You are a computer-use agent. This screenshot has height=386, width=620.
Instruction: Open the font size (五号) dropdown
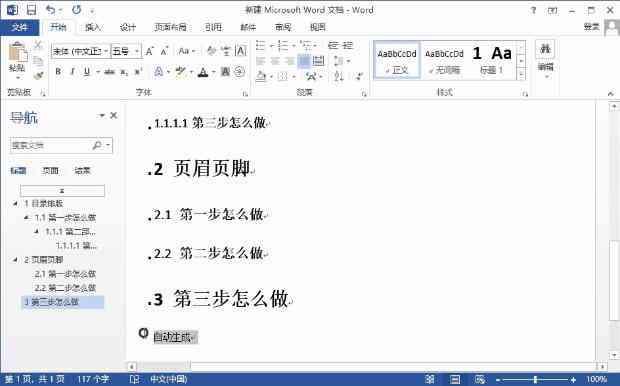(137, 51)
